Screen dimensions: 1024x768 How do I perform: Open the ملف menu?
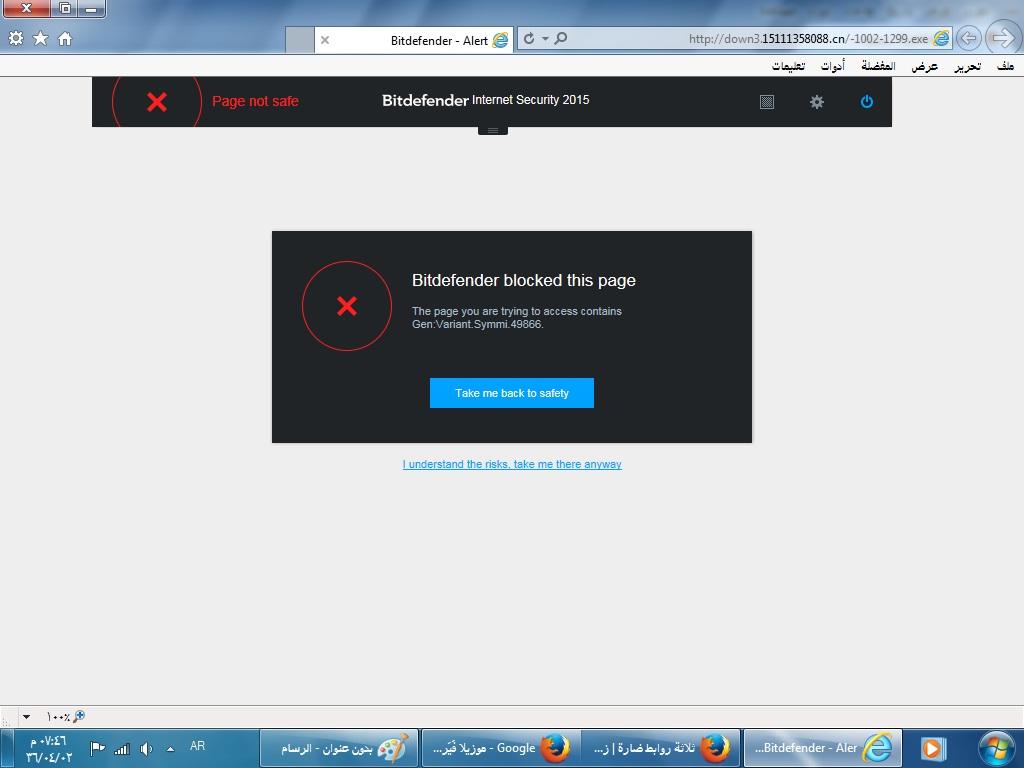(x=1005, y=66)
